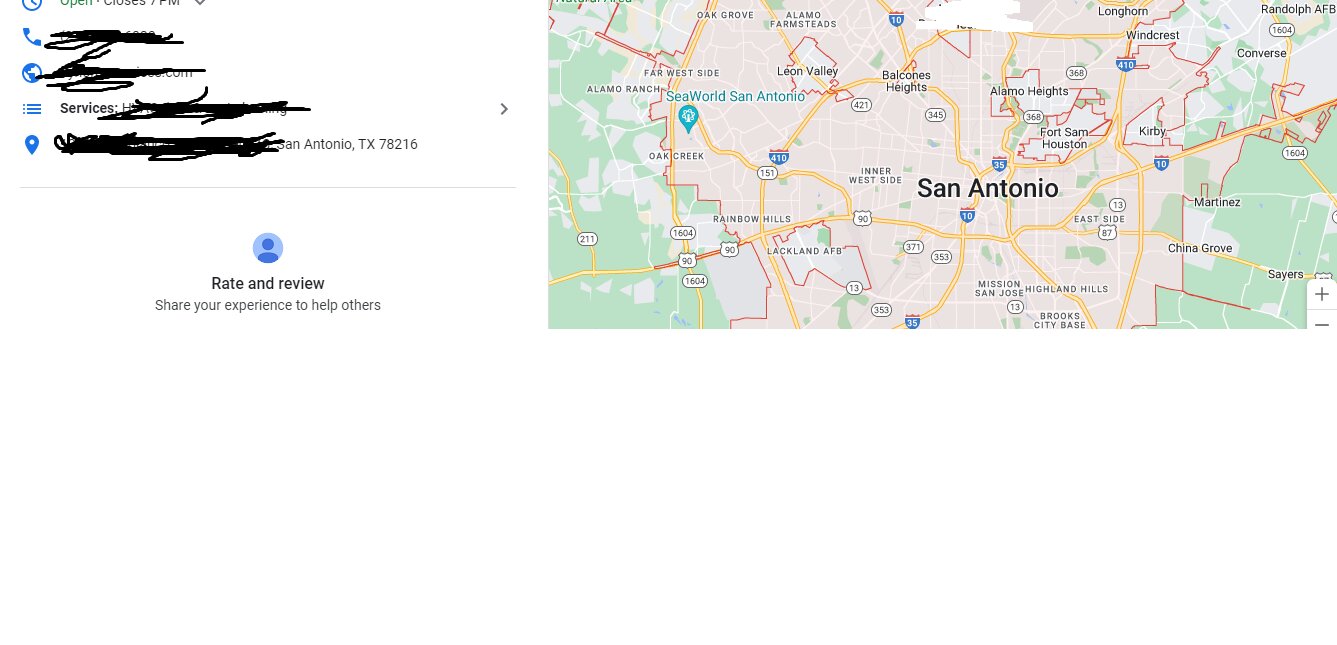Click the SeaWorld San Antonio map label
This screenshot has width=1337, height=645.
[735, 96]
